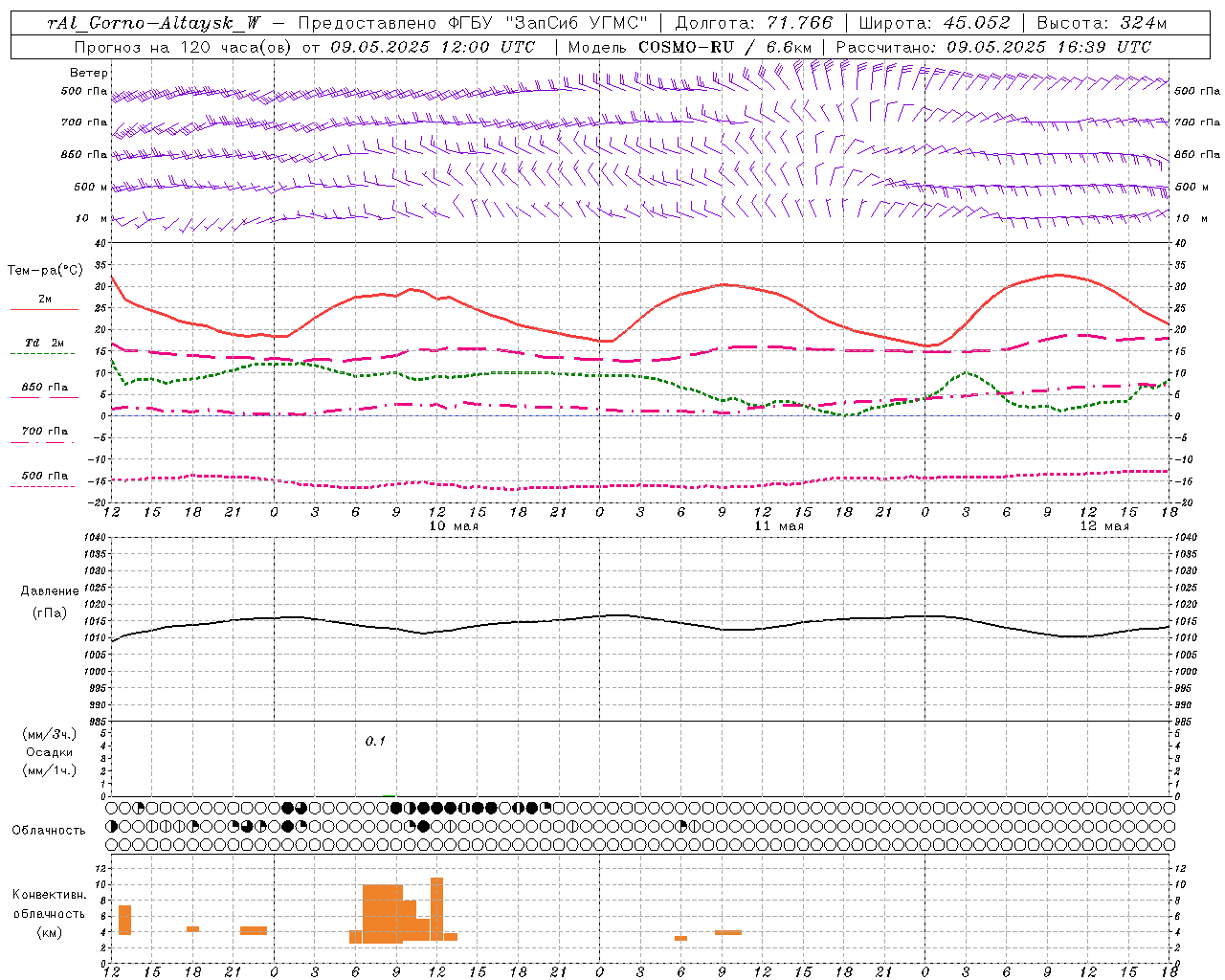The height and width of the screenshot is (980, 1225).
Task: Click the Td 2м dew point legend entry
Action: [44, 343]
